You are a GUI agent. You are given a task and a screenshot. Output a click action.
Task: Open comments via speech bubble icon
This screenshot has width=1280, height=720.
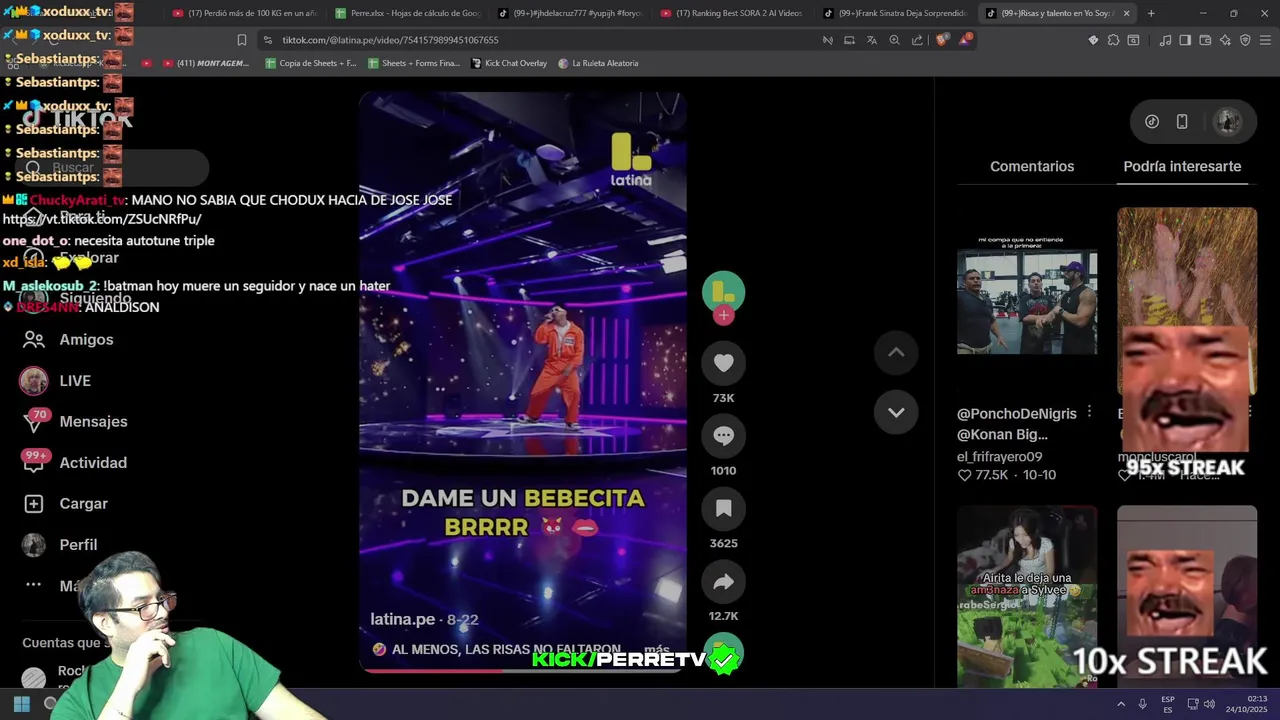point(723,436)
